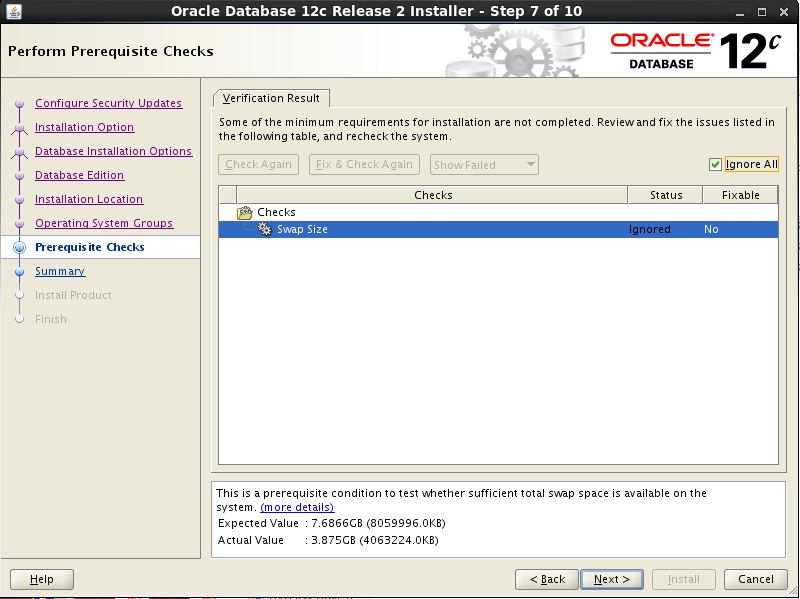Click the Summary step bullet
Image resolution: width=800 pixels, height=599 pixels.
coord(20,271)
